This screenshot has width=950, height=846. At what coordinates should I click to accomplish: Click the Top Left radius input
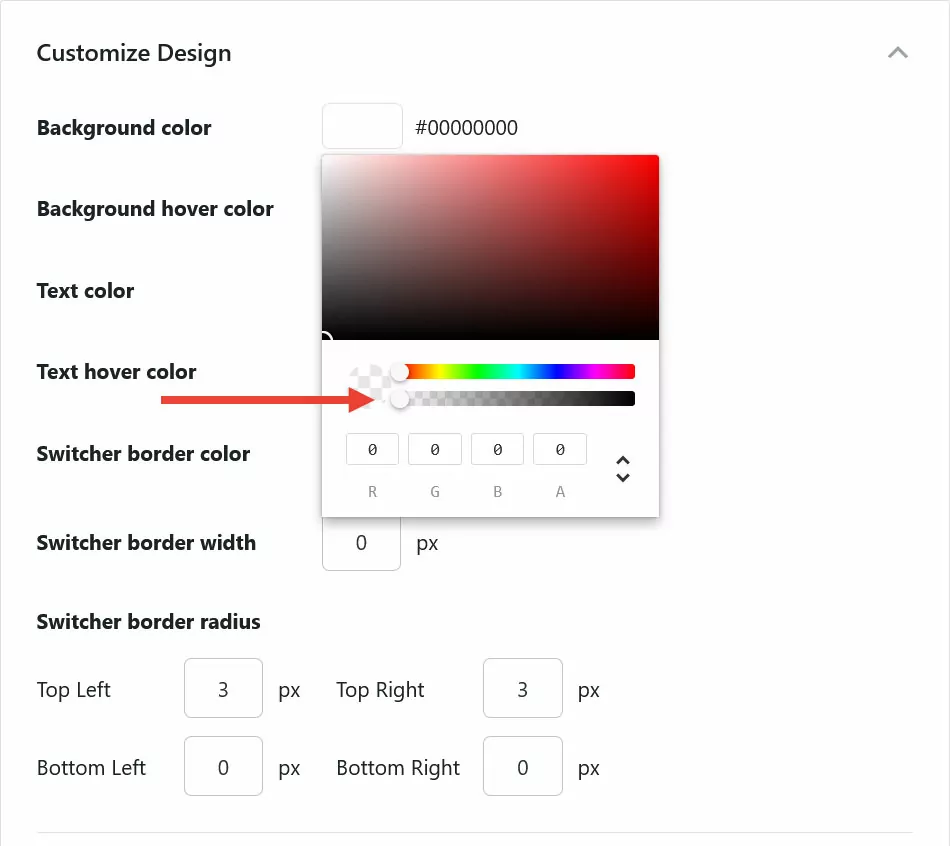[x=222, y=688]
